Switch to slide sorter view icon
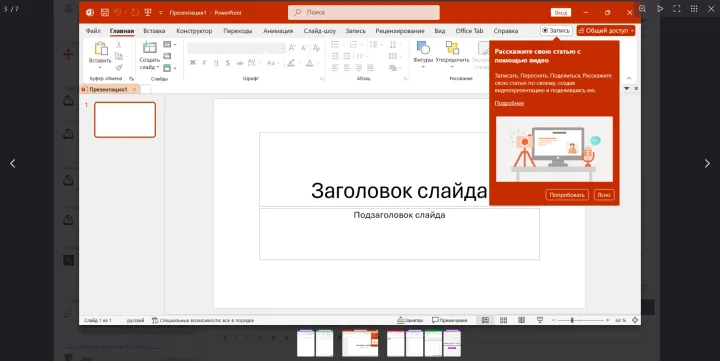The image size is (720, 361). (503, 320)
